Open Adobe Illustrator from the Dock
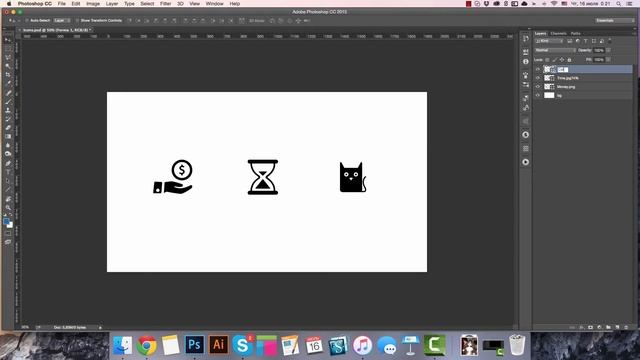Image resolution: width=640 pixels, height=360 pixels. tap(218, 345)
